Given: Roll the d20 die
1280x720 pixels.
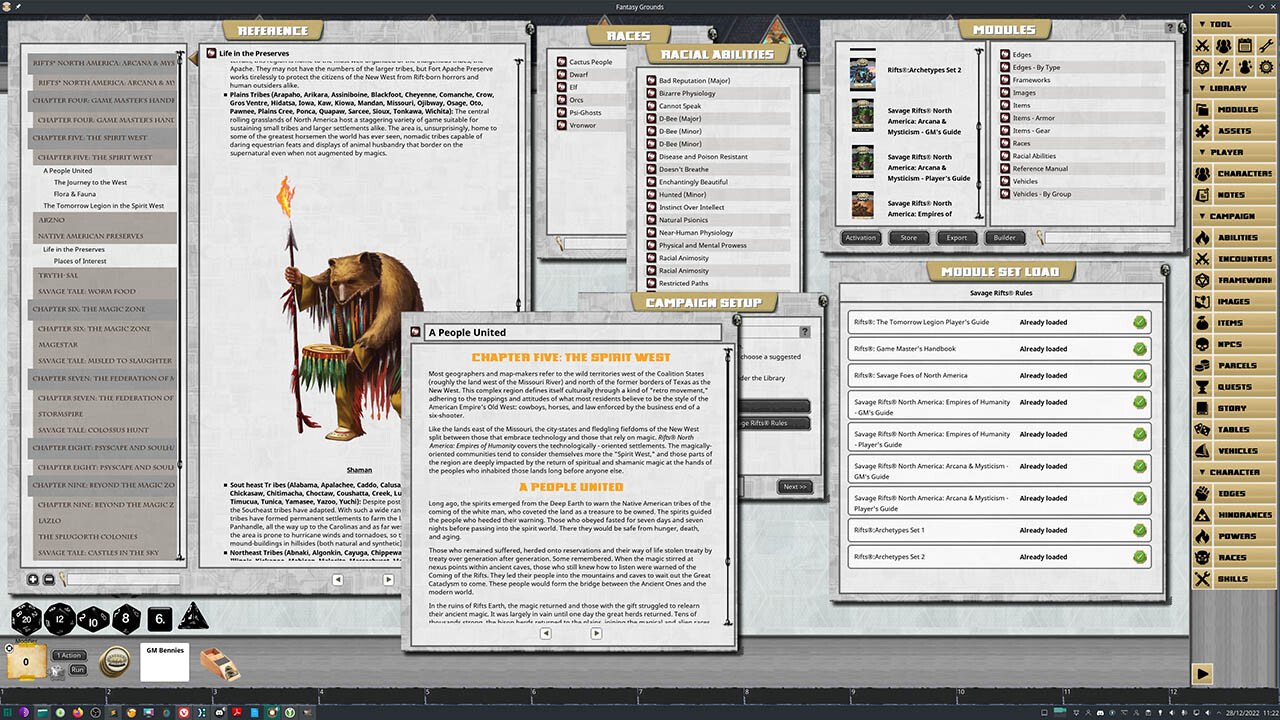Looking at the screenshot, I should click(27, 620).
